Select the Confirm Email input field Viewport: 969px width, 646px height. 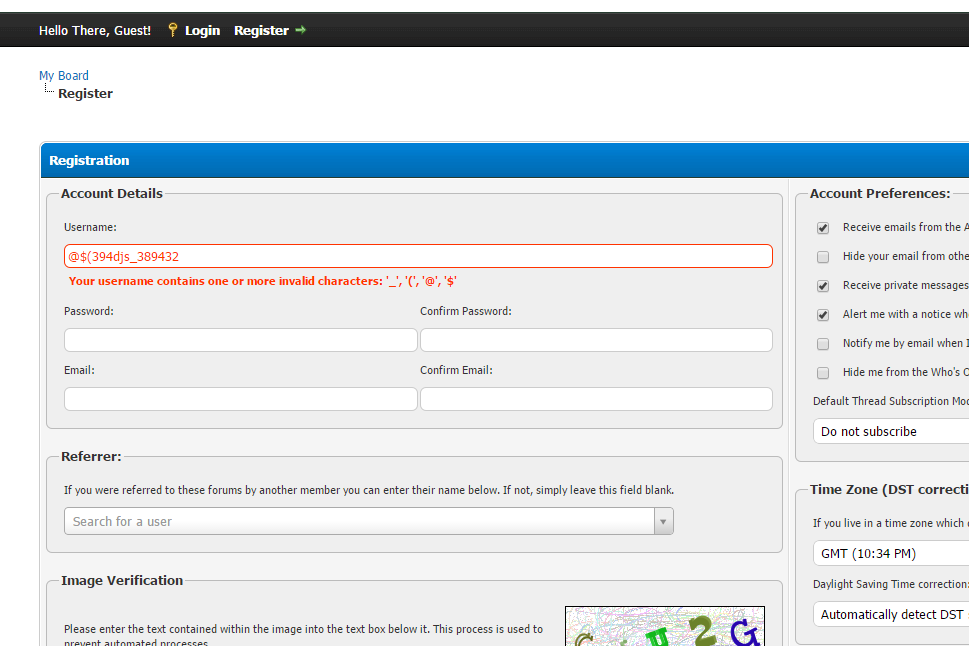596,399
